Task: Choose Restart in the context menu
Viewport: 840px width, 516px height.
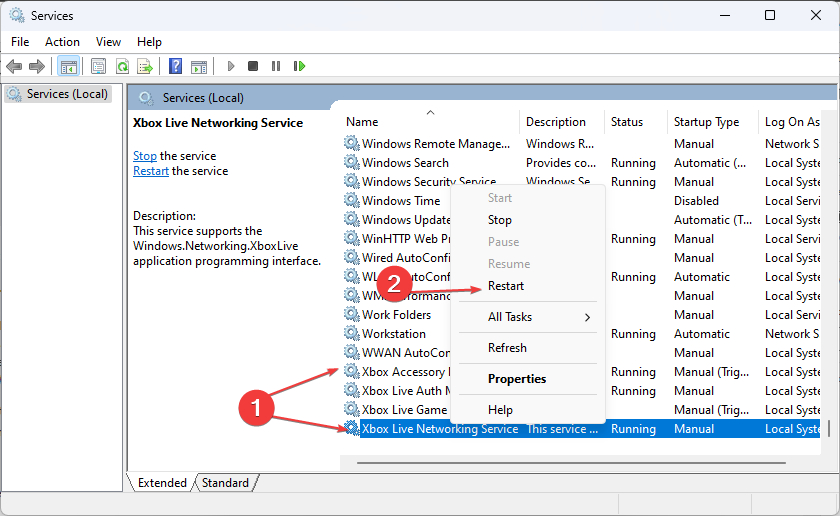Action: (506, 286)
